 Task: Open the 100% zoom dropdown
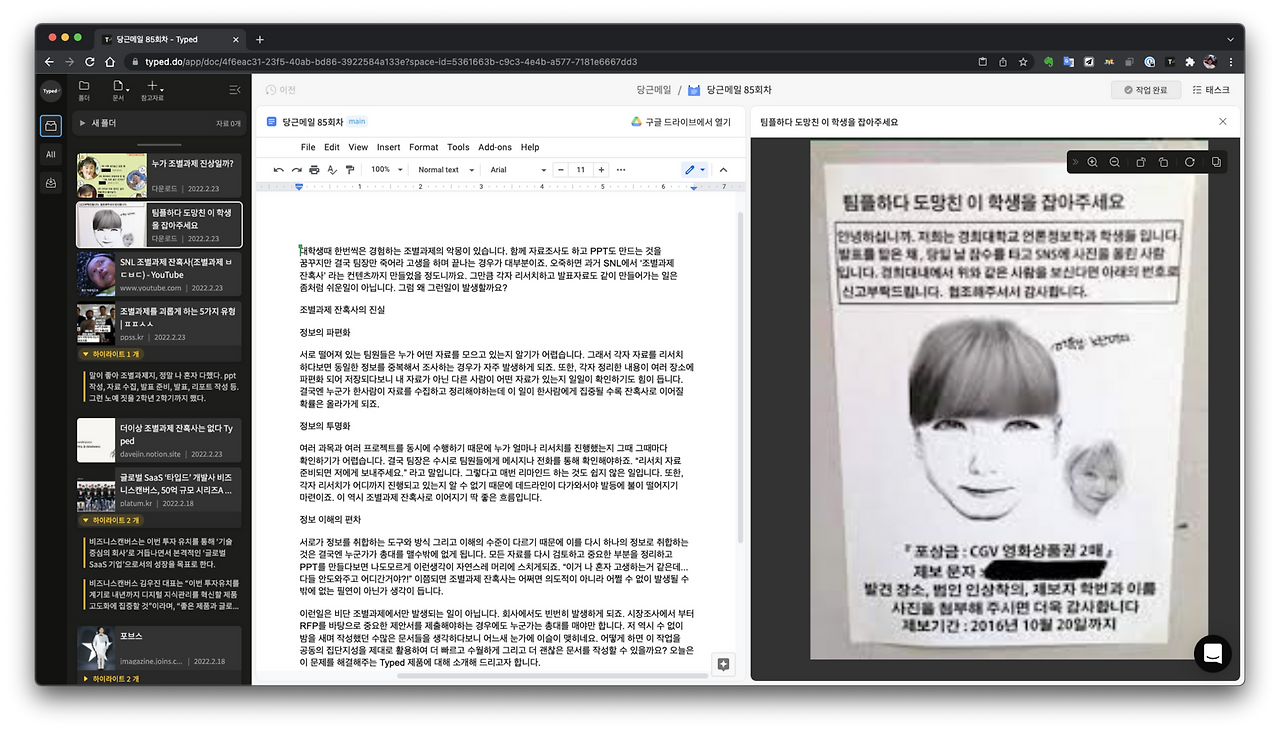tap(385, 170)
